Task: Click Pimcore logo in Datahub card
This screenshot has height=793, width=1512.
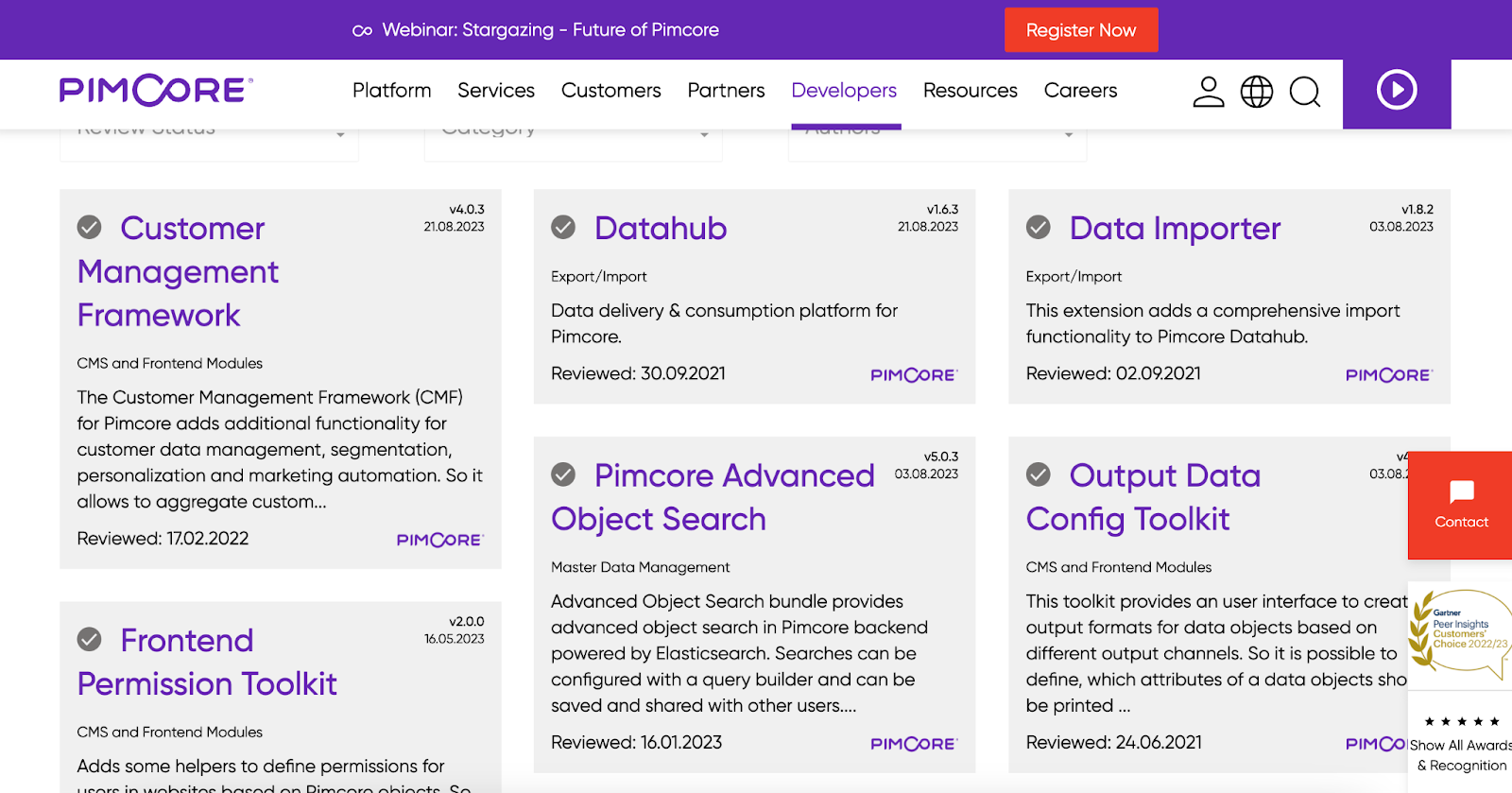Action: [914, 375]
